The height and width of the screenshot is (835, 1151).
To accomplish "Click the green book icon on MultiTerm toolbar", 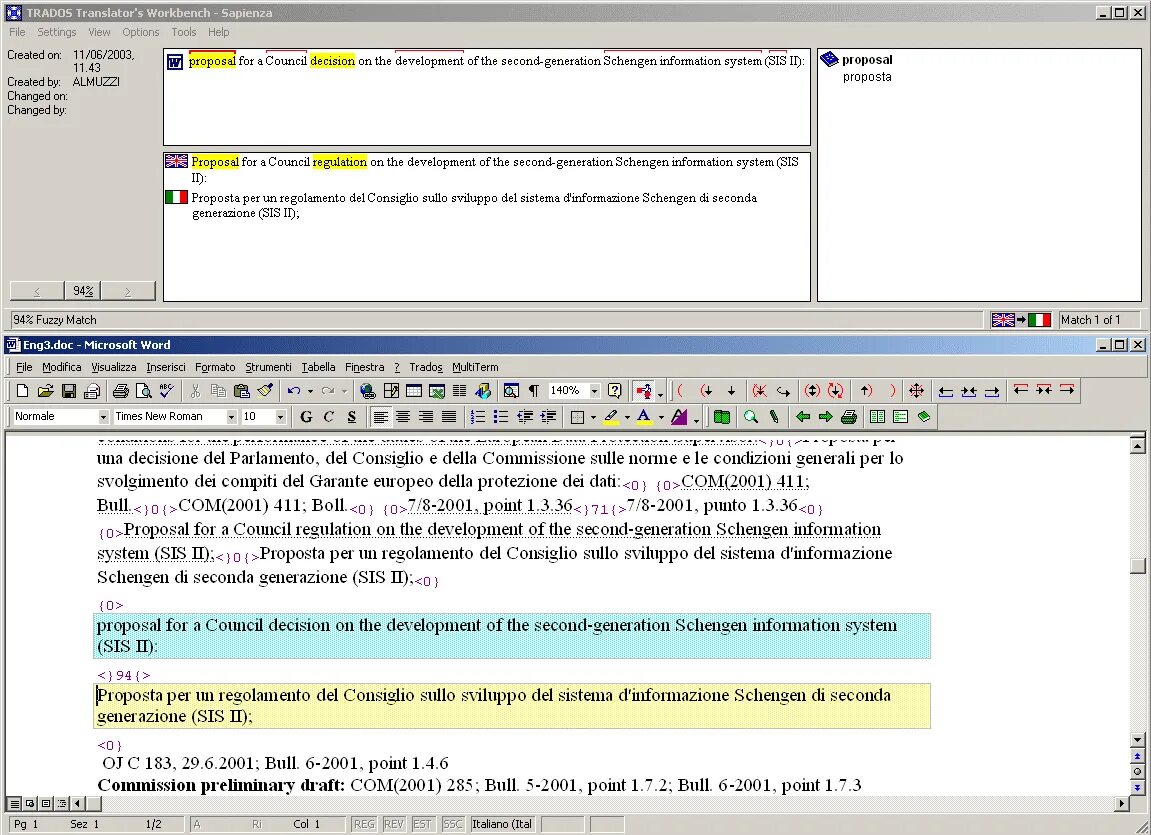I will point(923,417).
